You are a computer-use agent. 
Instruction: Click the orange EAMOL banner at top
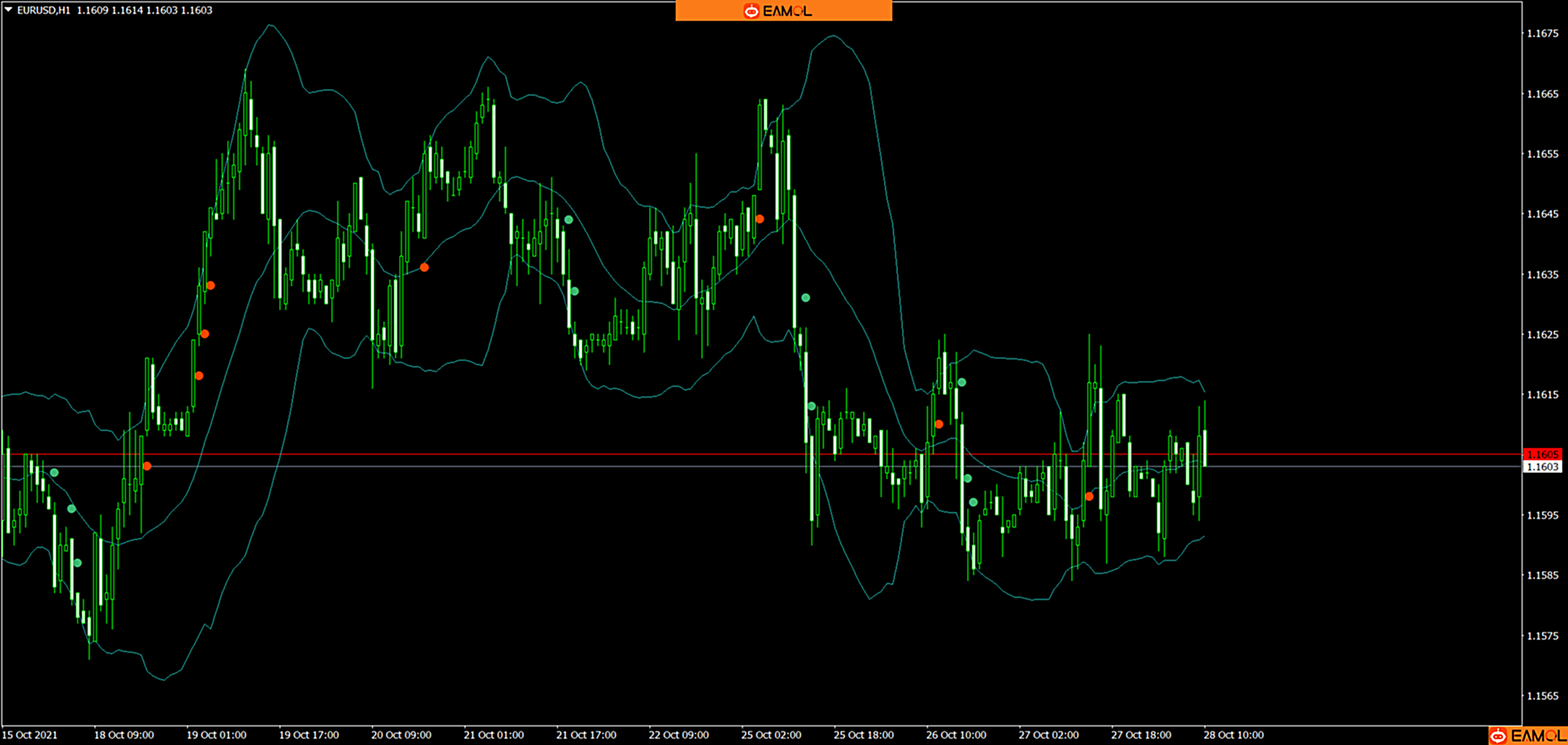tap(783, 10)
